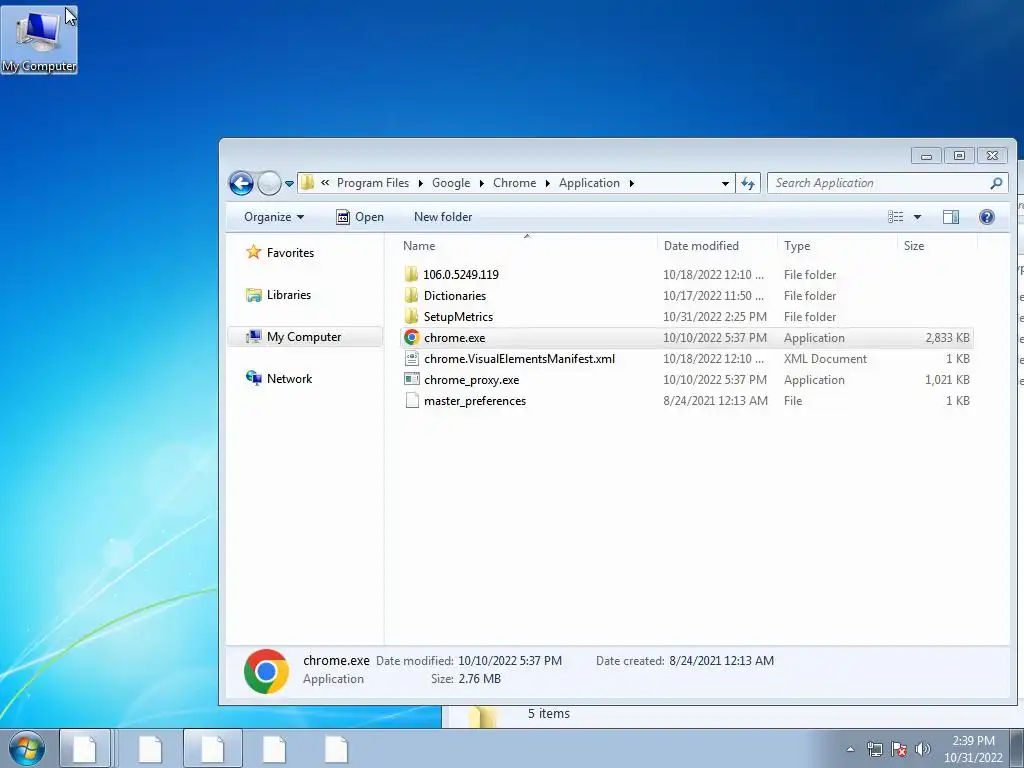Toggle the preview pane
The width and height of the screenshot is (1024, 768).
[951, 217]
